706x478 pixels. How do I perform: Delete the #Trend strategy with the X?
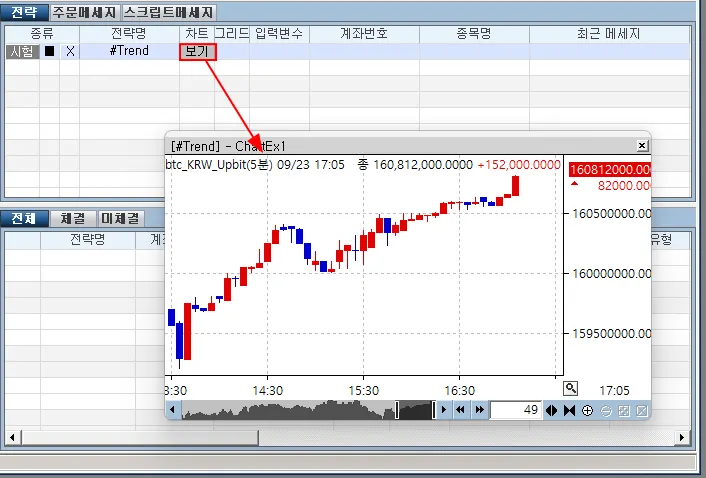point(70,51)
